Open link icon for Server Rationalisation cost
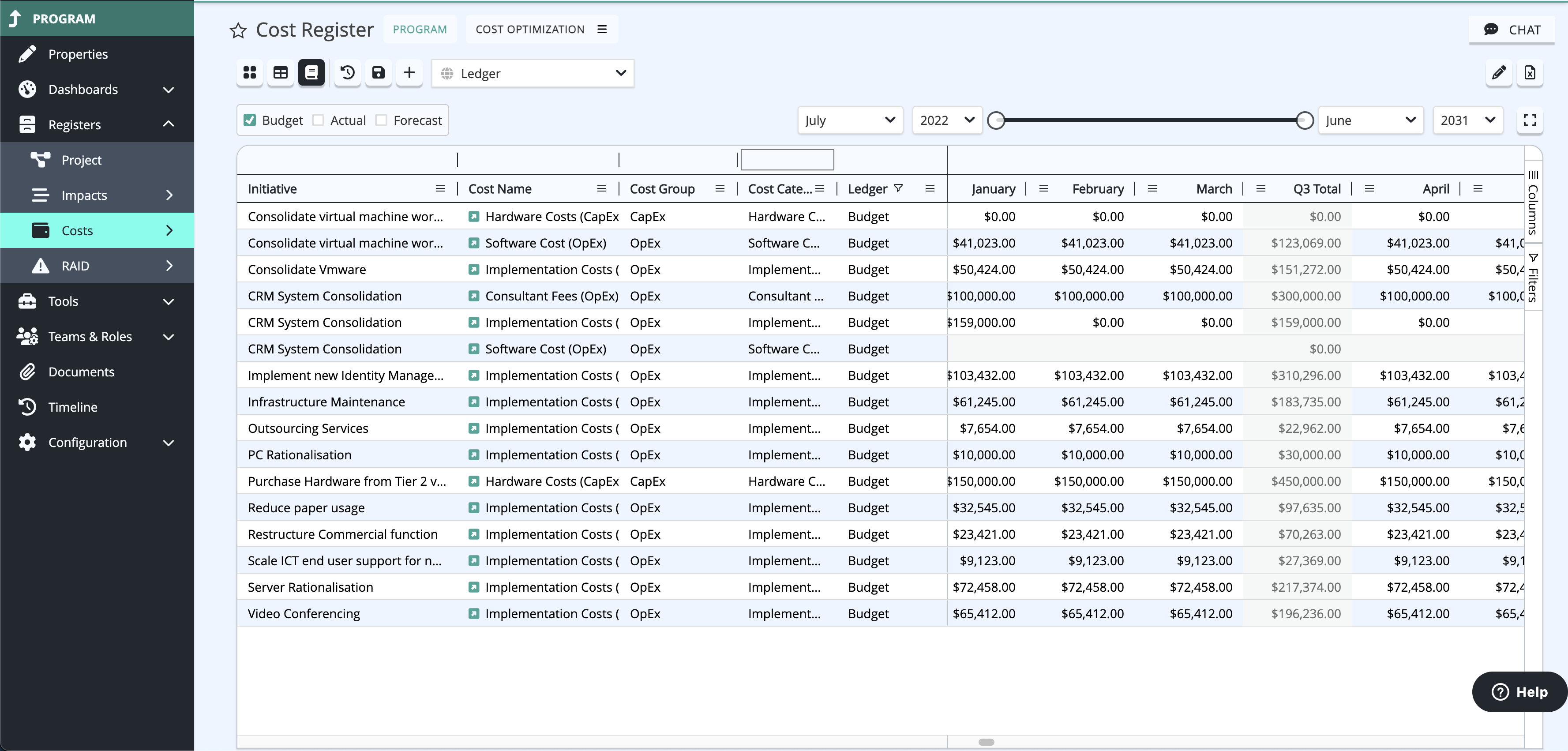 pyautogui.click(x=473, y=587)
